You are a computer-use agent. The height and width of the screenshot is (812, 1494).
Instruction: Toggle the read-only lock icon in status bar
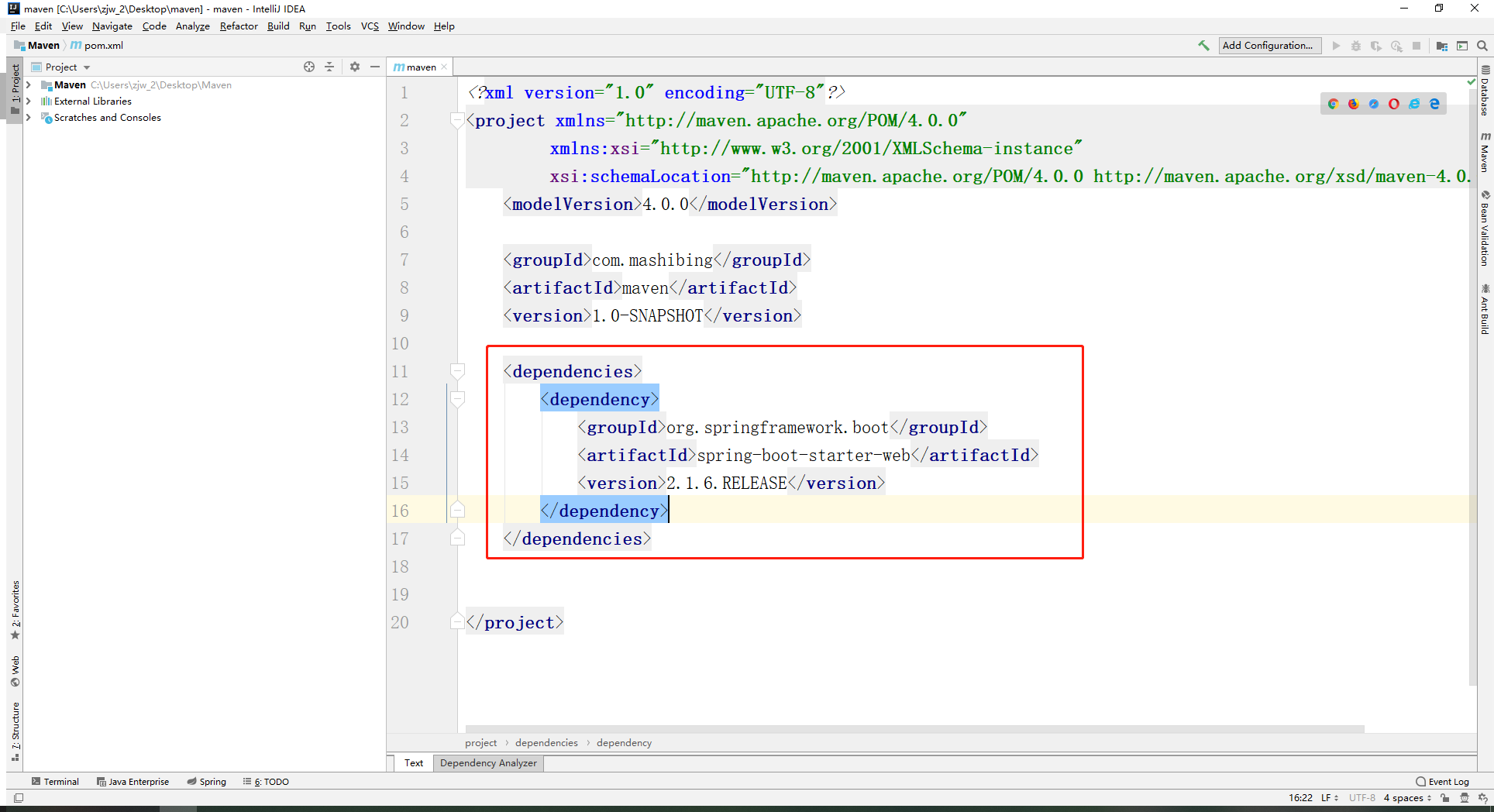point(1445,797)
